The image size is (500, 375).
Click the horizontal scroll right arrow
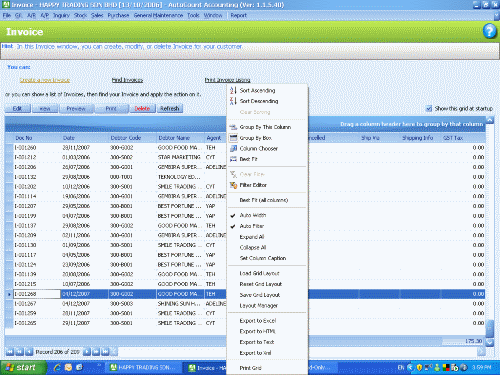coord(481,352)
